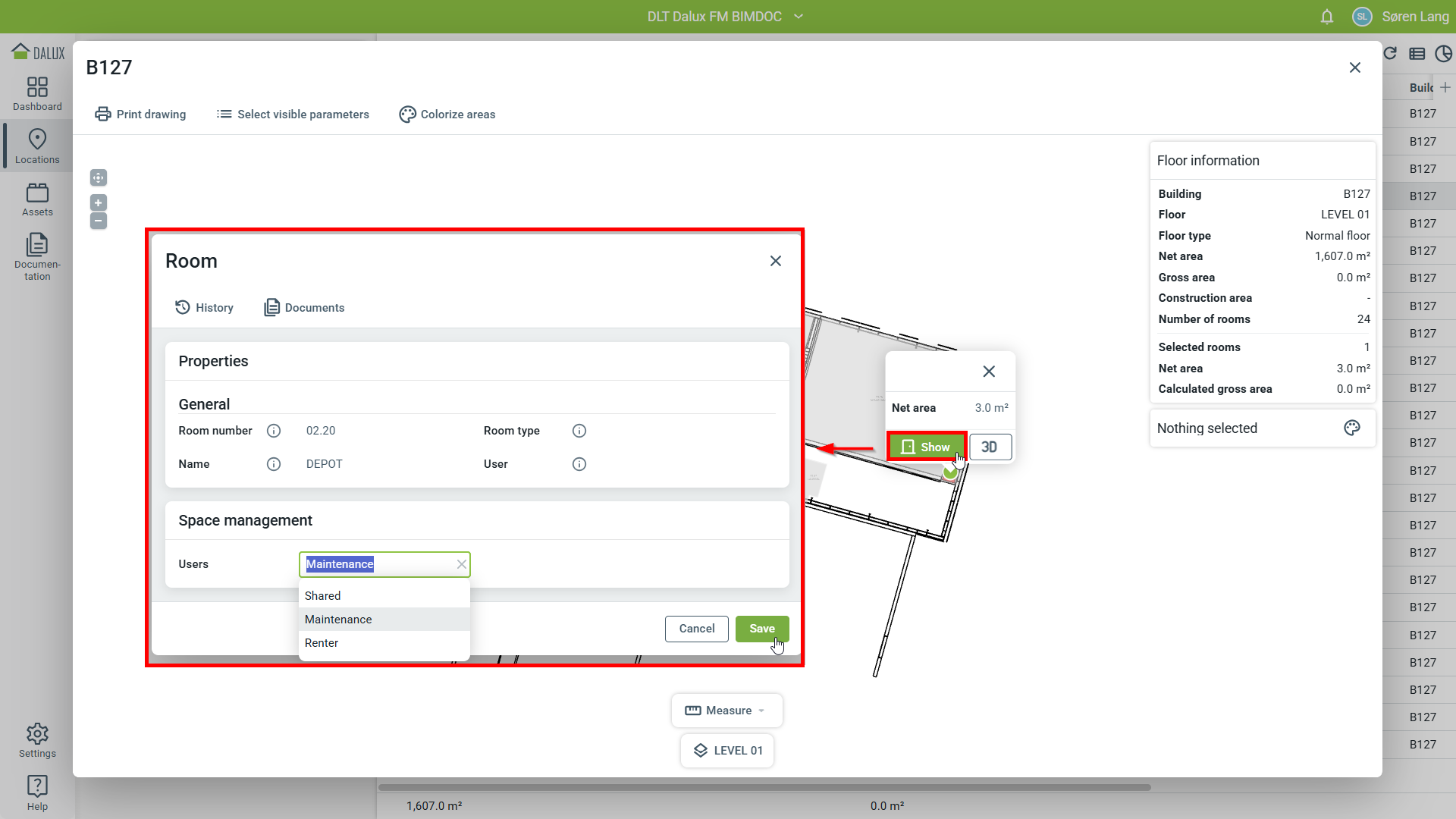Click palette icon beside Nothing selected
This screenshot has height=819, width=1456.
pos(1351,428)
